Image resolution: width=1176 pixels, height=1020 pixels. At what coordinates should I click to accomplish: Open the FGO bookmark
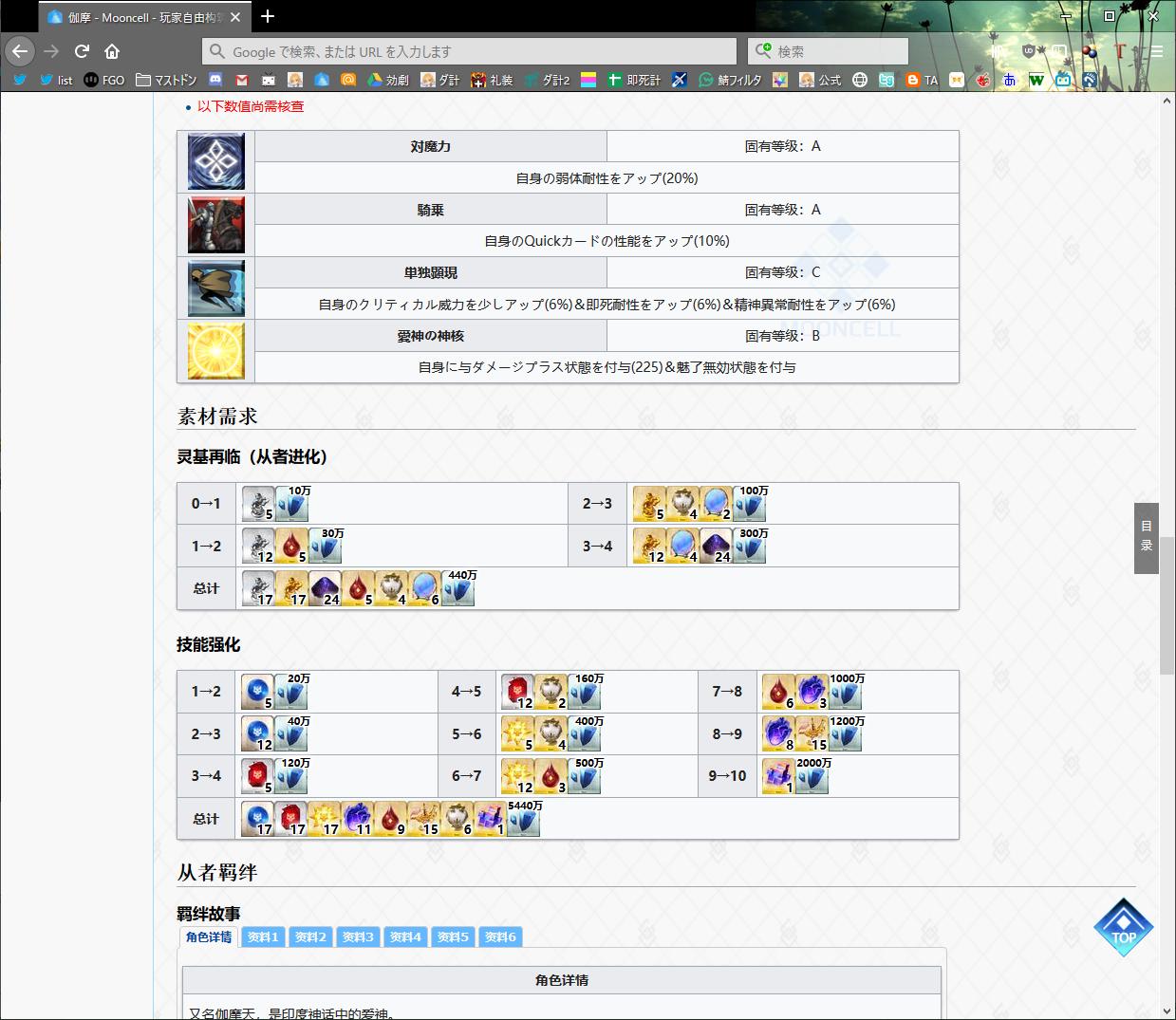tap(104, 80)
